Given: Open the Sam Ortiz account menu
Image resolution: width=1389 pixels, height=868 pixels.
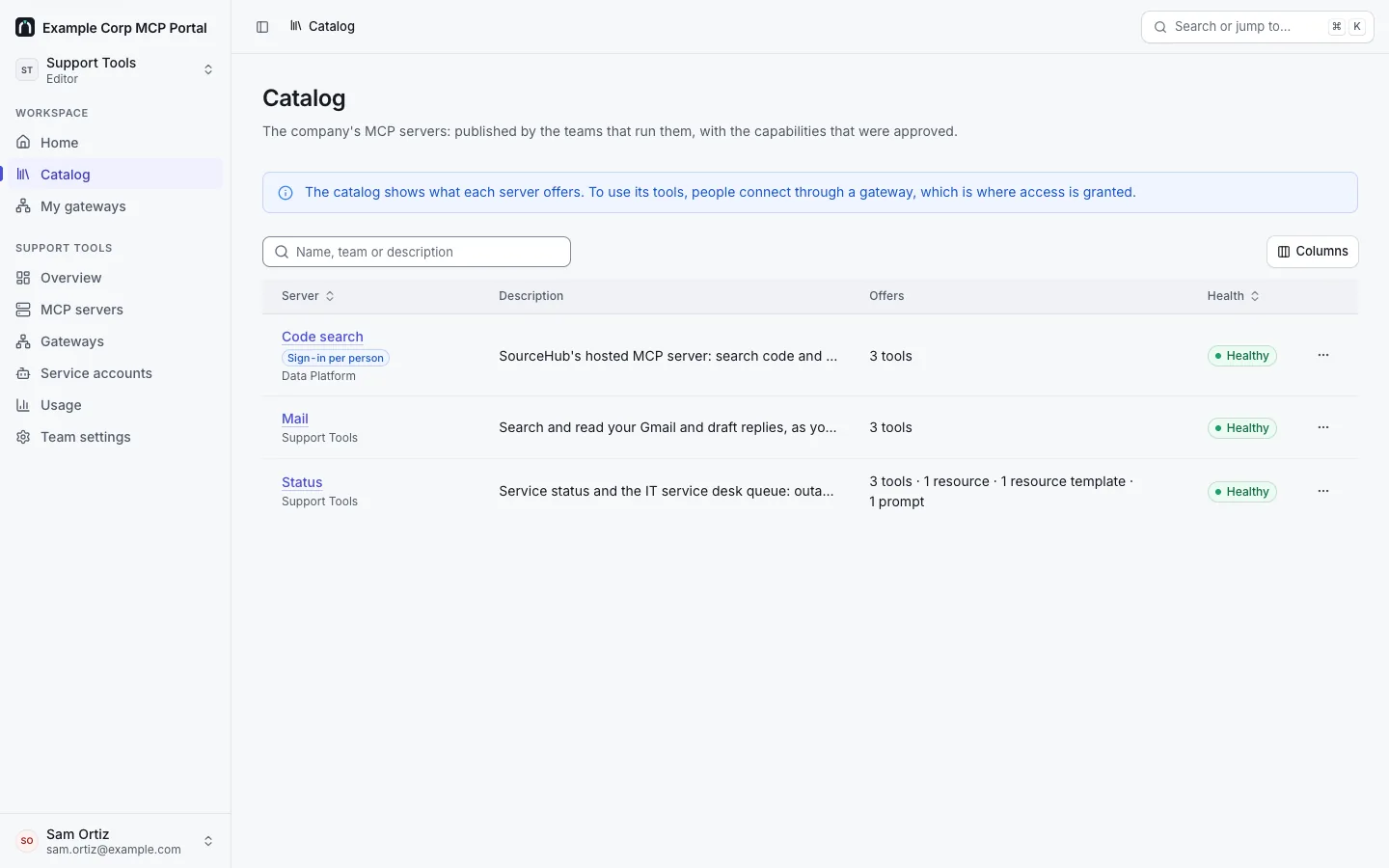Looking at the screenshot, I should point(115,841).
